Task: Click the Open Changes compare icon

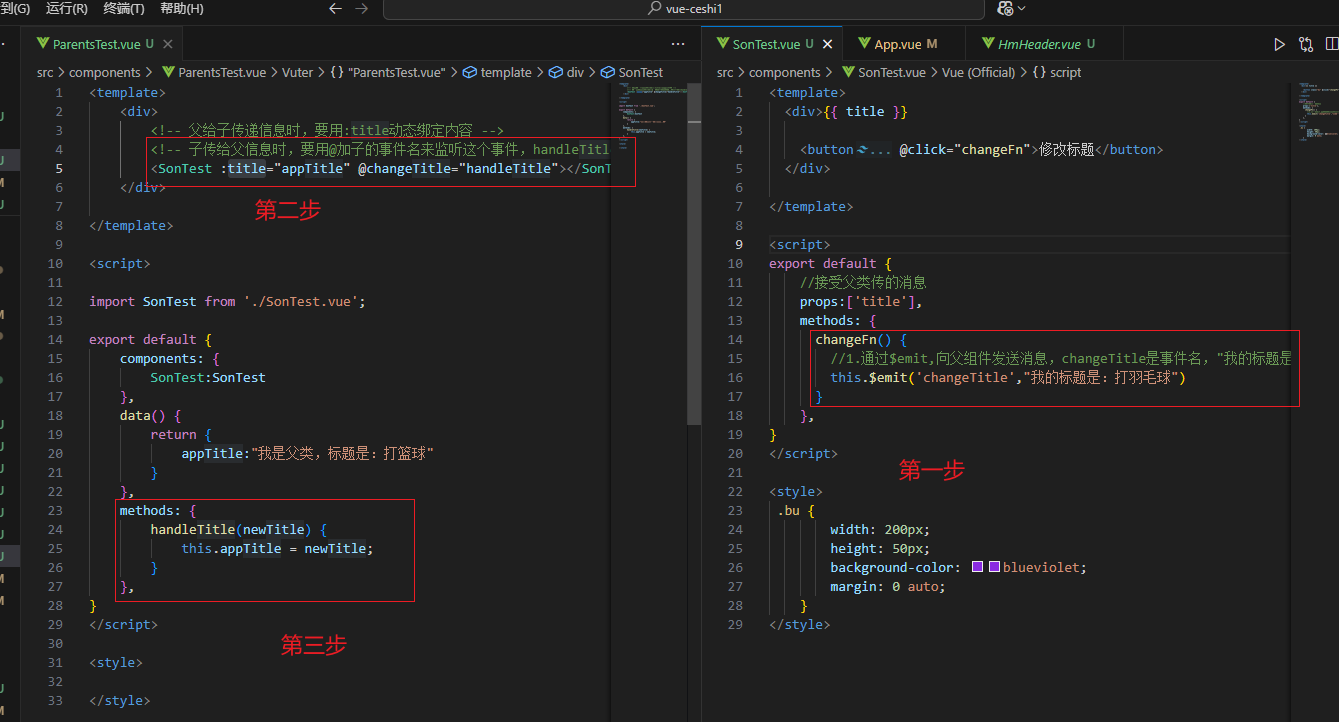Action: pyautogui.click(x=1306, y=44)
